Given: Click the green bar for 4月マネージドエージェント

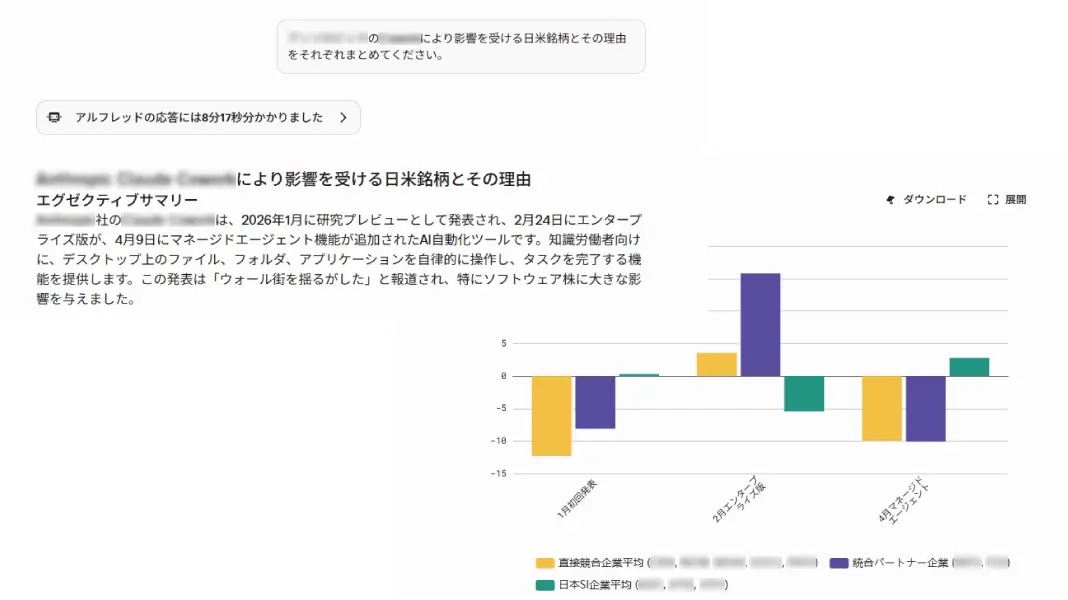Looking at the screenshot, I should click(969, 367).
